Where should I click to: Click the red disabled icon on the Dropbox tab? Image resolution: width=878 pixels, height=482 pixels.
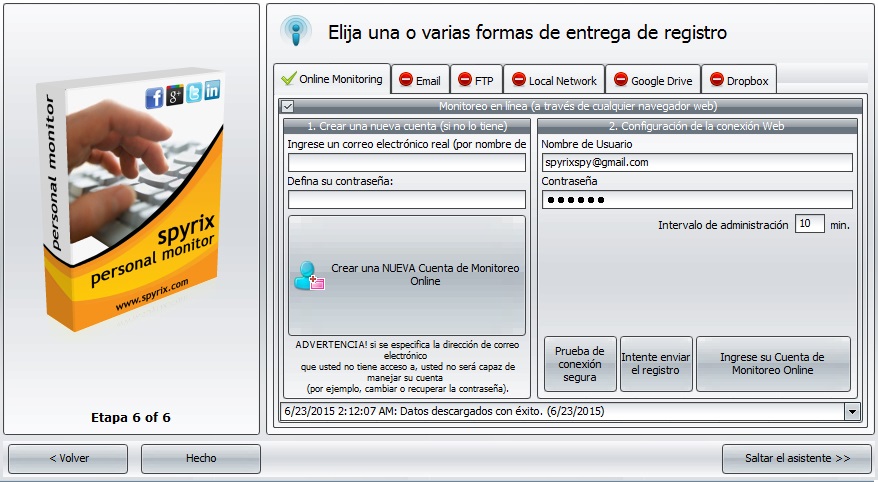point(717,79)
